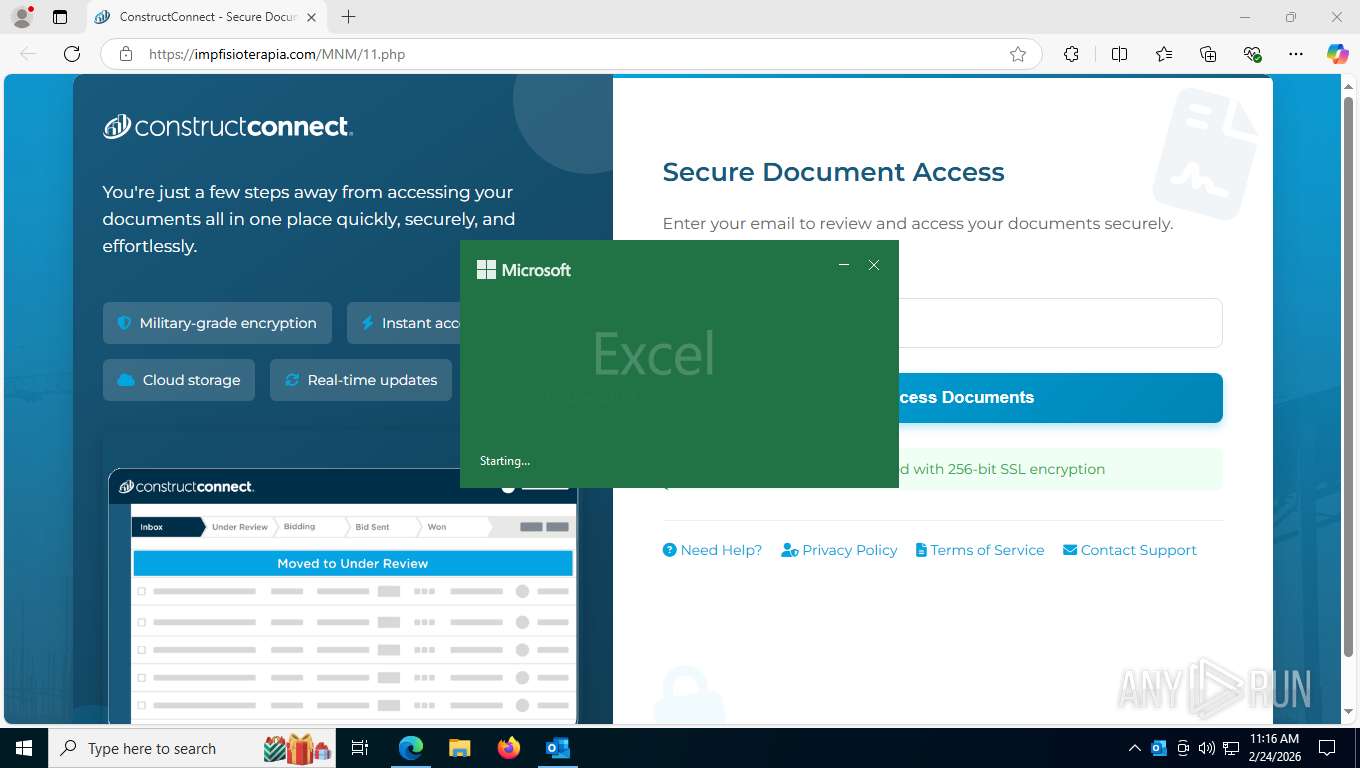1360x768 pixels.
Task: Click the Cloud storage badge
Action: point(179,380)
